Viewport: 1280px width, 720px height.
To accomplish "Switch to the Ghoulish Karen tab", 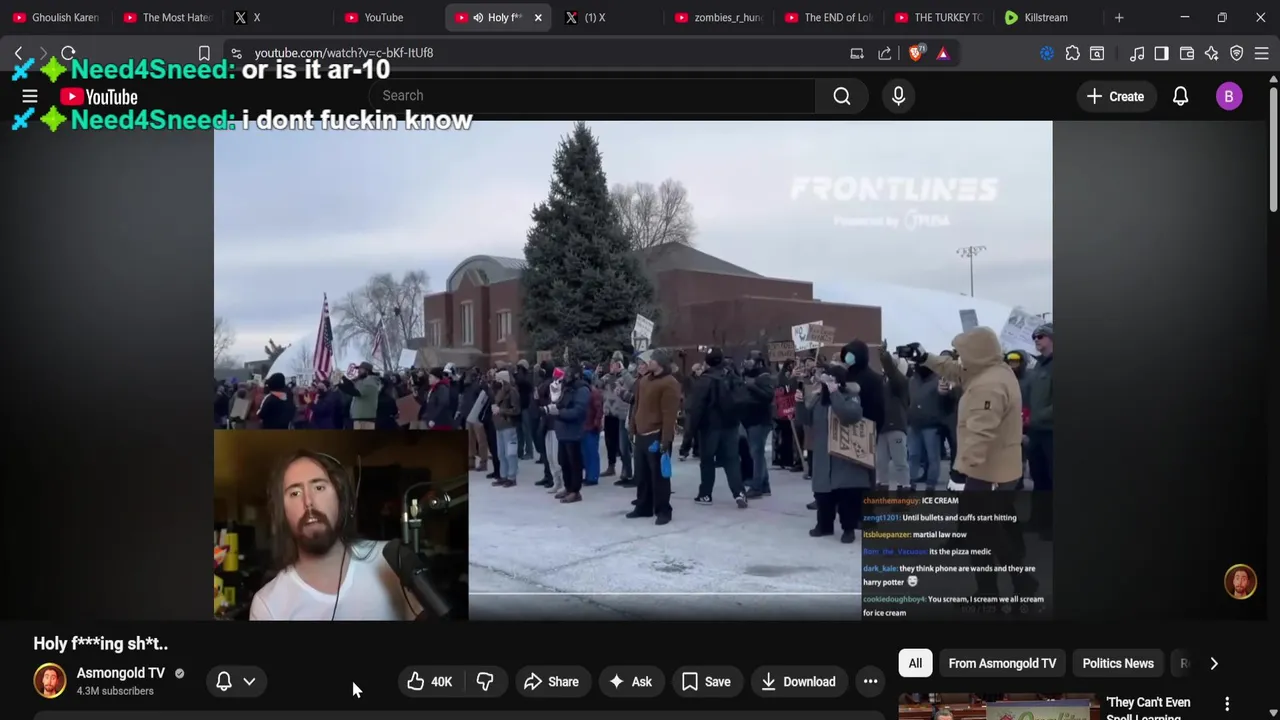I will [56, 17].
